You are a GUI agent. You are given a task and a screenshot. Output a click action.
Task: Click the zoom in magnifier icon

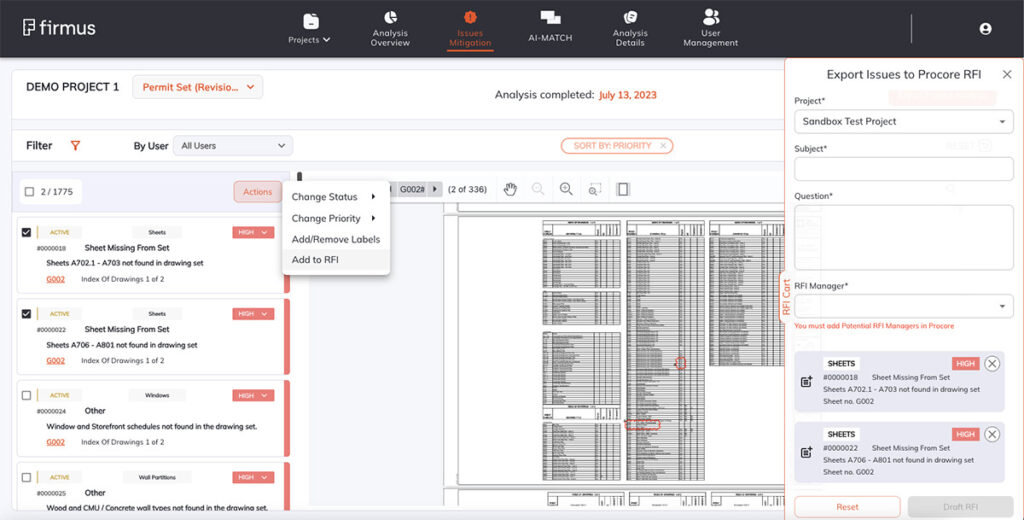(566, 189)
